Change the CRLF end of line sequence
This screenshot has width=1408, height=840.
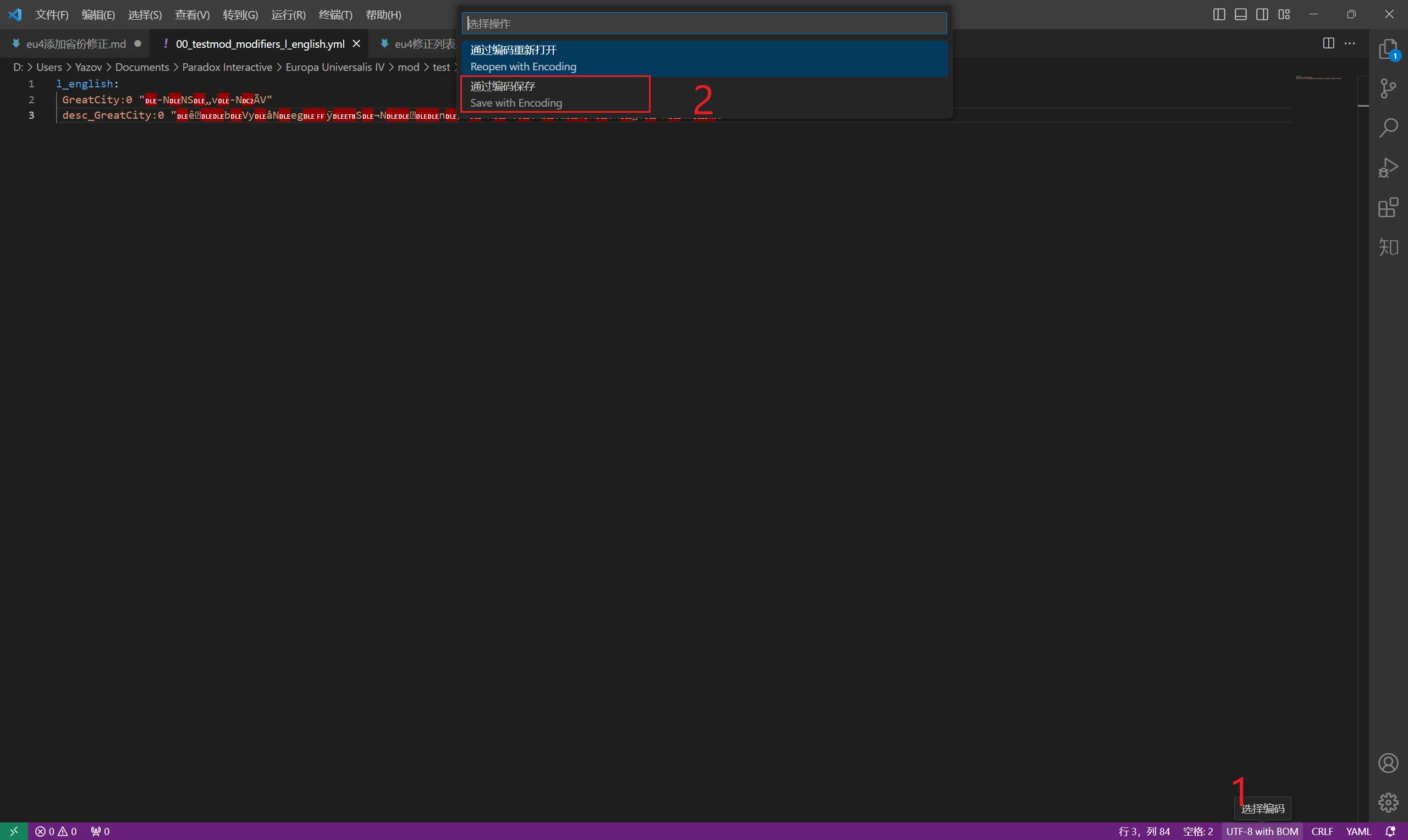point(1322,832)
